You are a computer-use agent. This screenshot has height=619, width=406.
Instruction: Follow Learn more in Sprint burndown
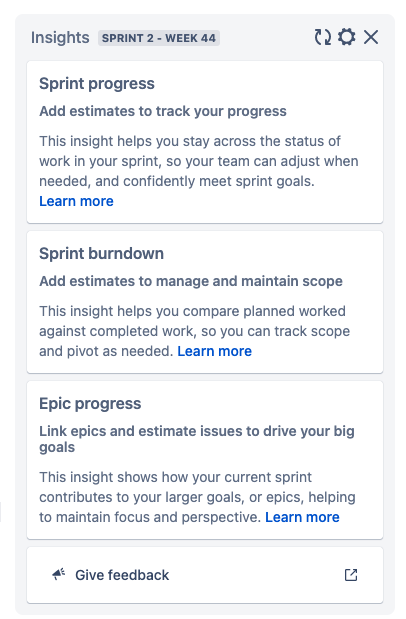pyautogui.click(x=214, y=351)
